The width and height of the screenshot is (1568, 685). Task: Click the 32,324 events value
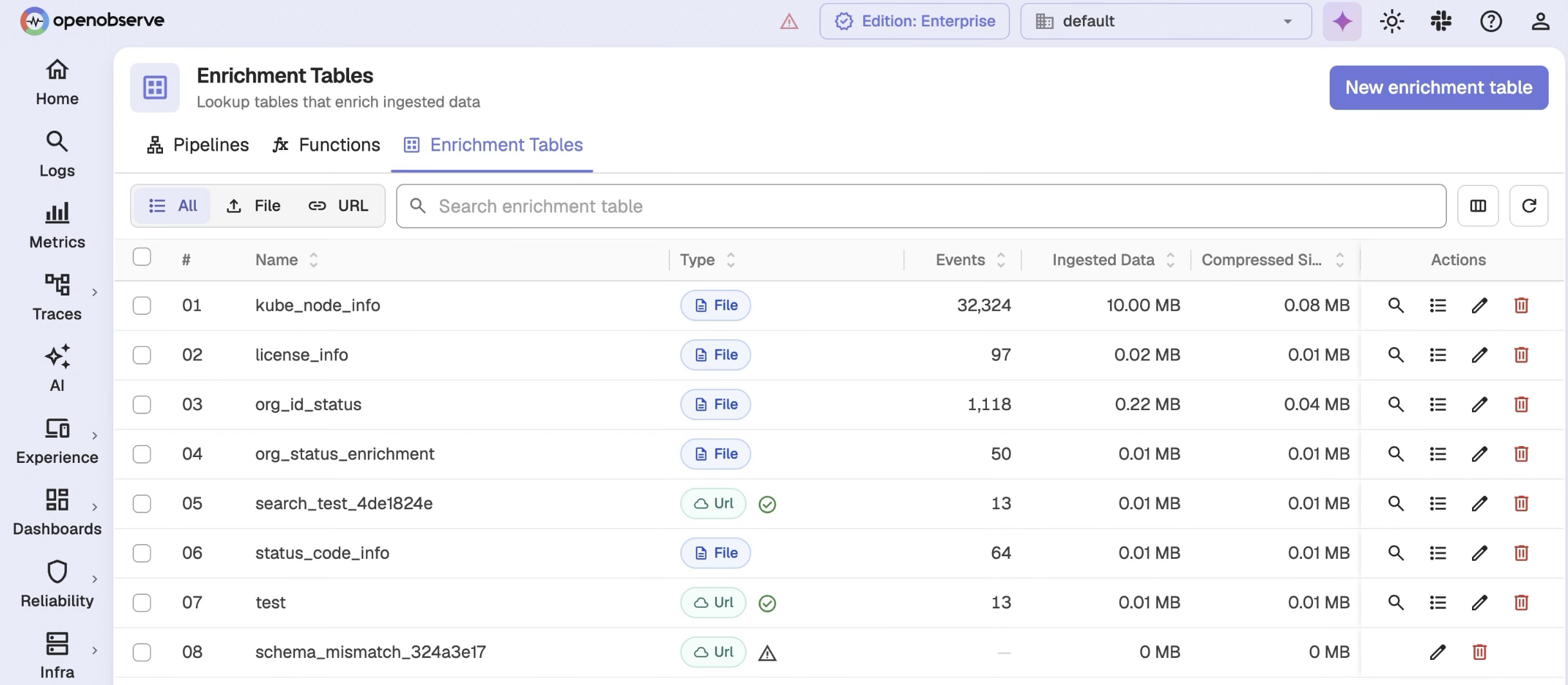pos(984,305)
